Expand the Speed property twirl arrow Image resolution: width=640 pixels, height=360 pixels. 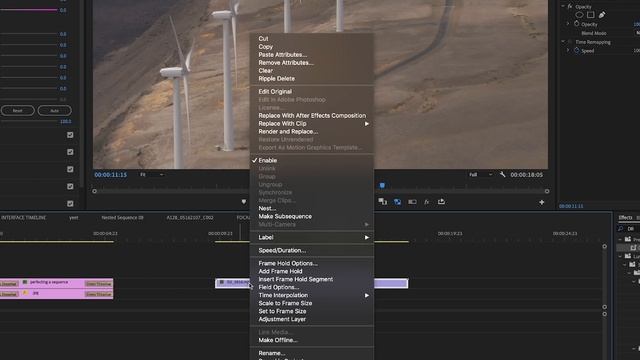(568, 51)
